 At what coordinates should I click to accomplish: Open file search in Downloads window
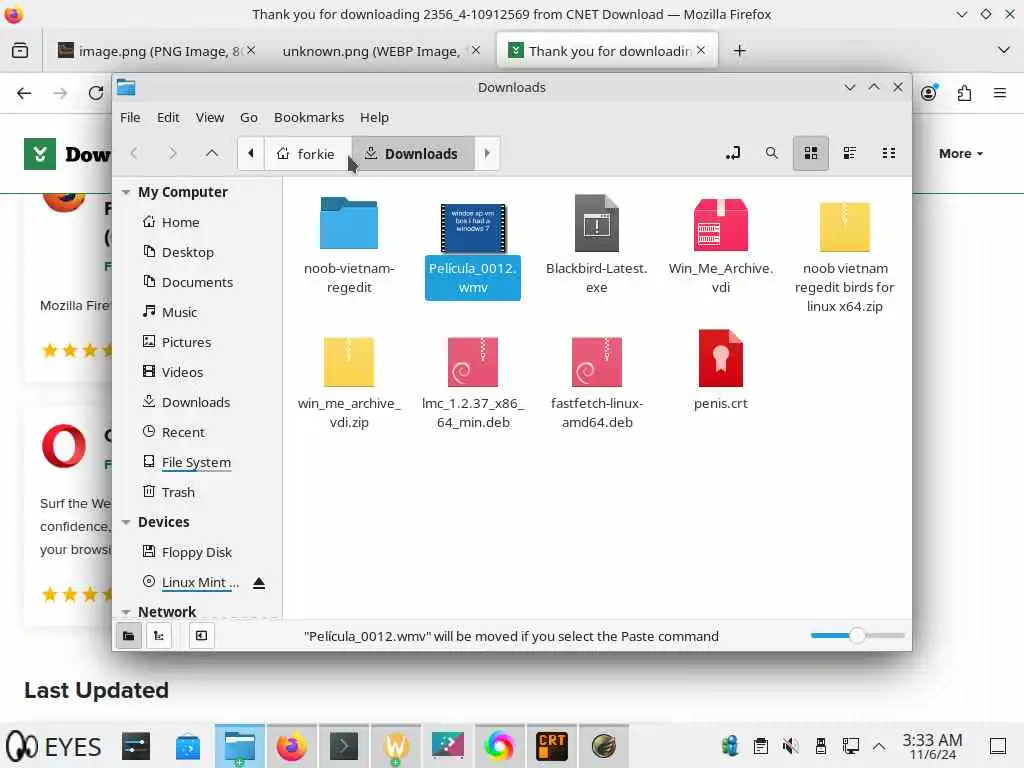(771, 153)
